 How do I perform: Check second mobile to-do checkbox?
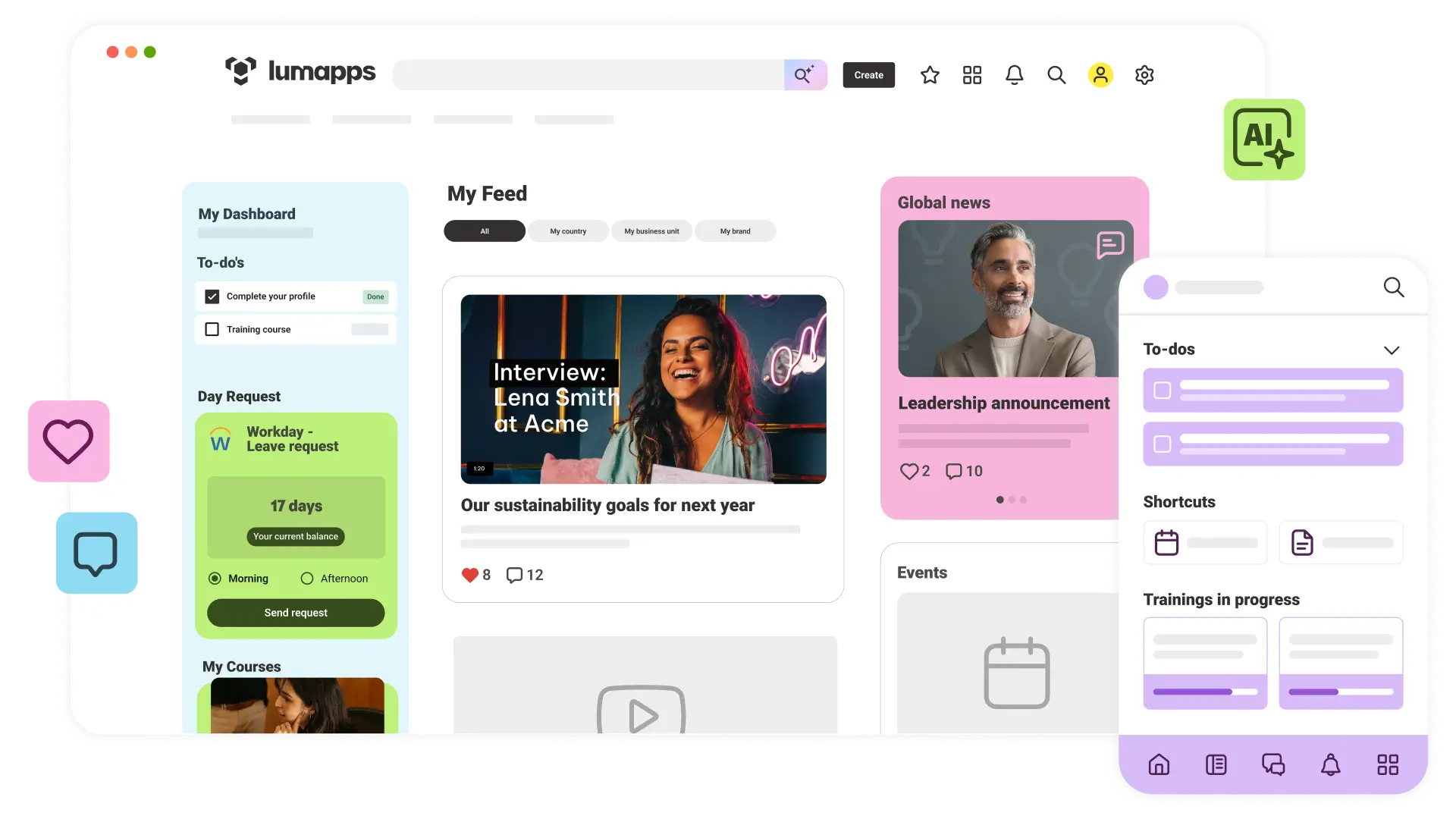pos(1162,444)
